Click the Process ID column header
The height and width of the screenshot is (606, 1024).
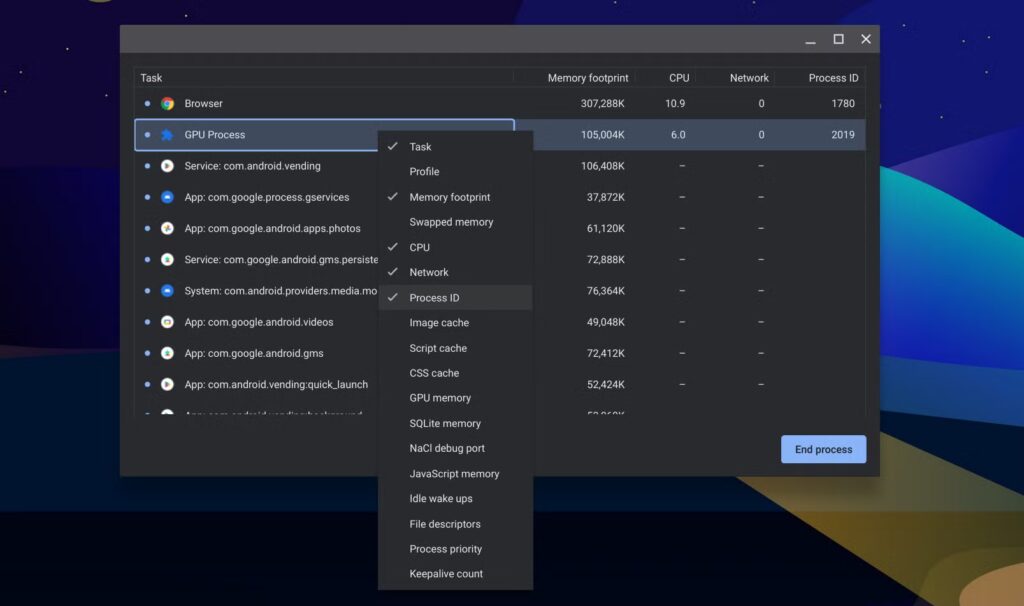(835, 77)
